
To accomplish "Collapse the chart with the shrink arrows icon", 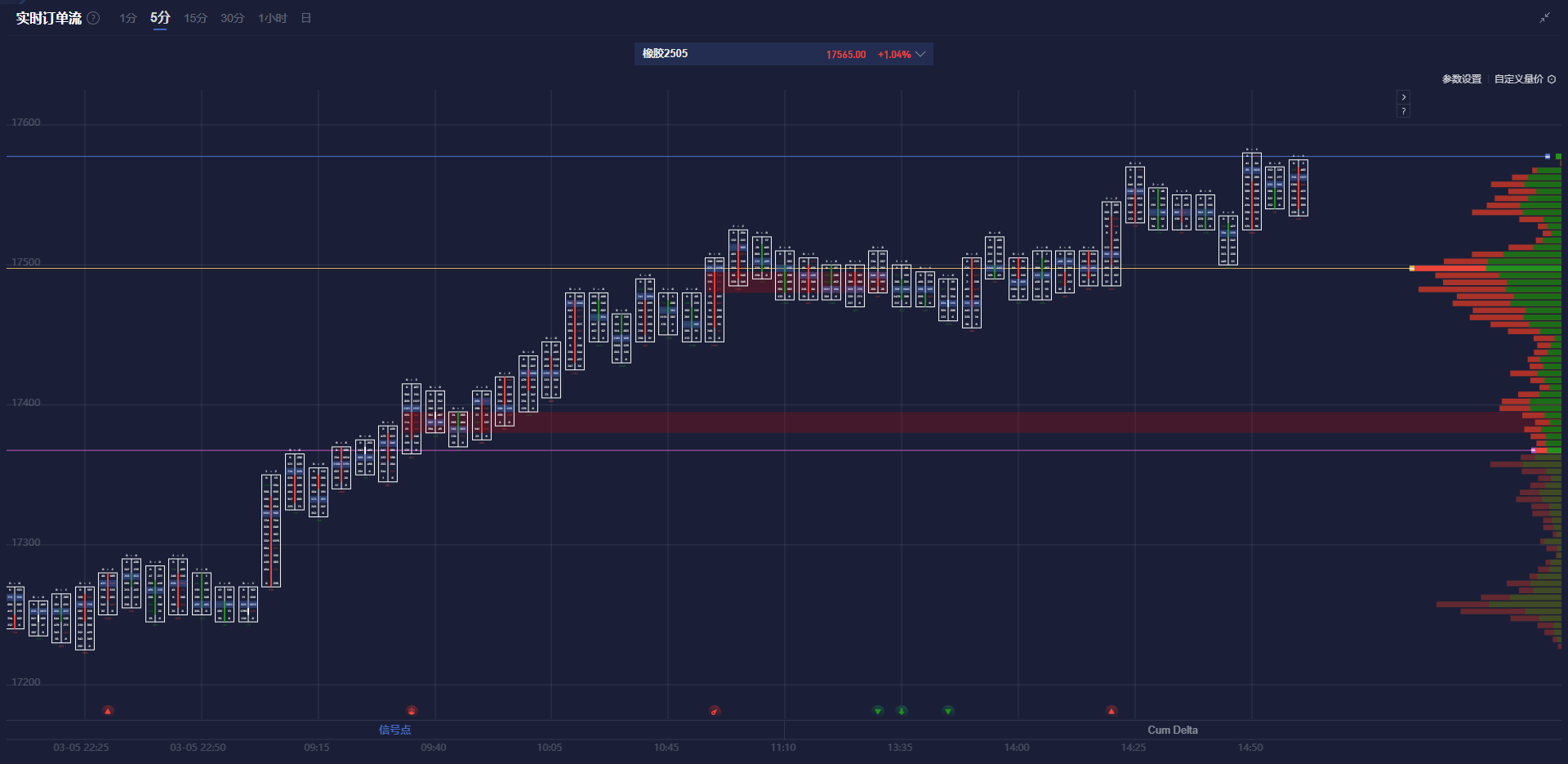I will click(x=1544, y=18).
